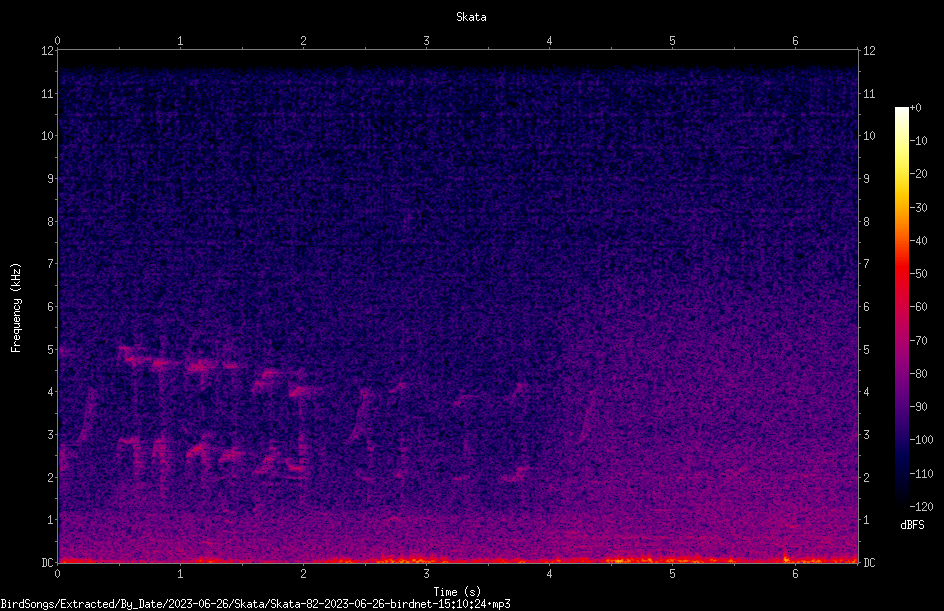Click the "11" tick label on the right frequency axis

tap(869, 93)
